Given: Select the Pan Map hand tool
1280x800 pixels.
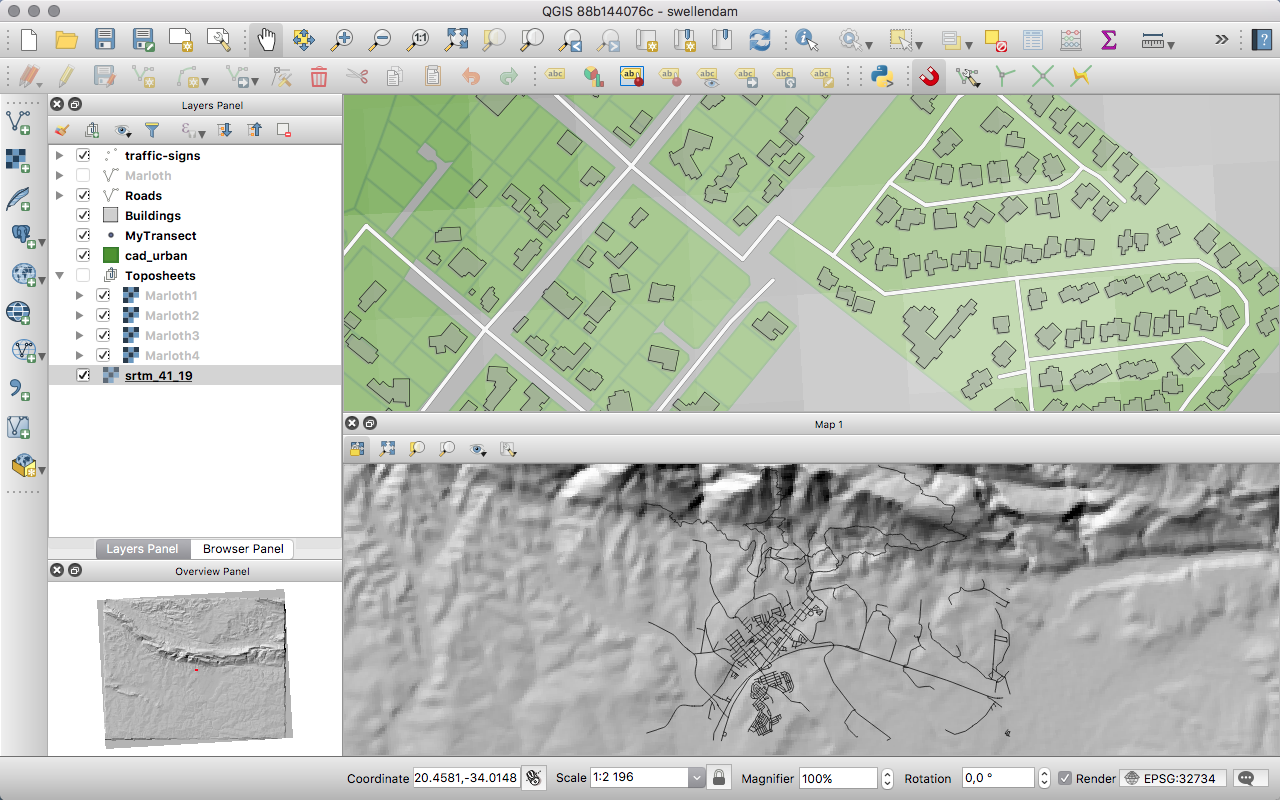Looking at the screenshot, I should [x=266, y=40].
